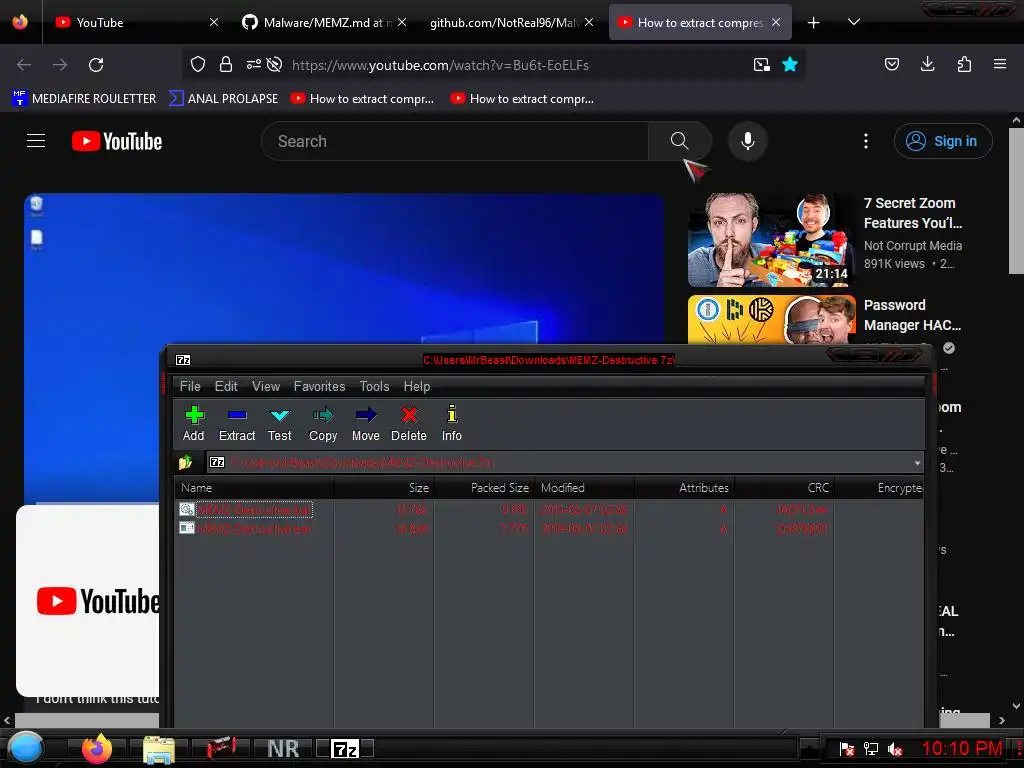Open a new Firefox tab

[x=814, y=23]
